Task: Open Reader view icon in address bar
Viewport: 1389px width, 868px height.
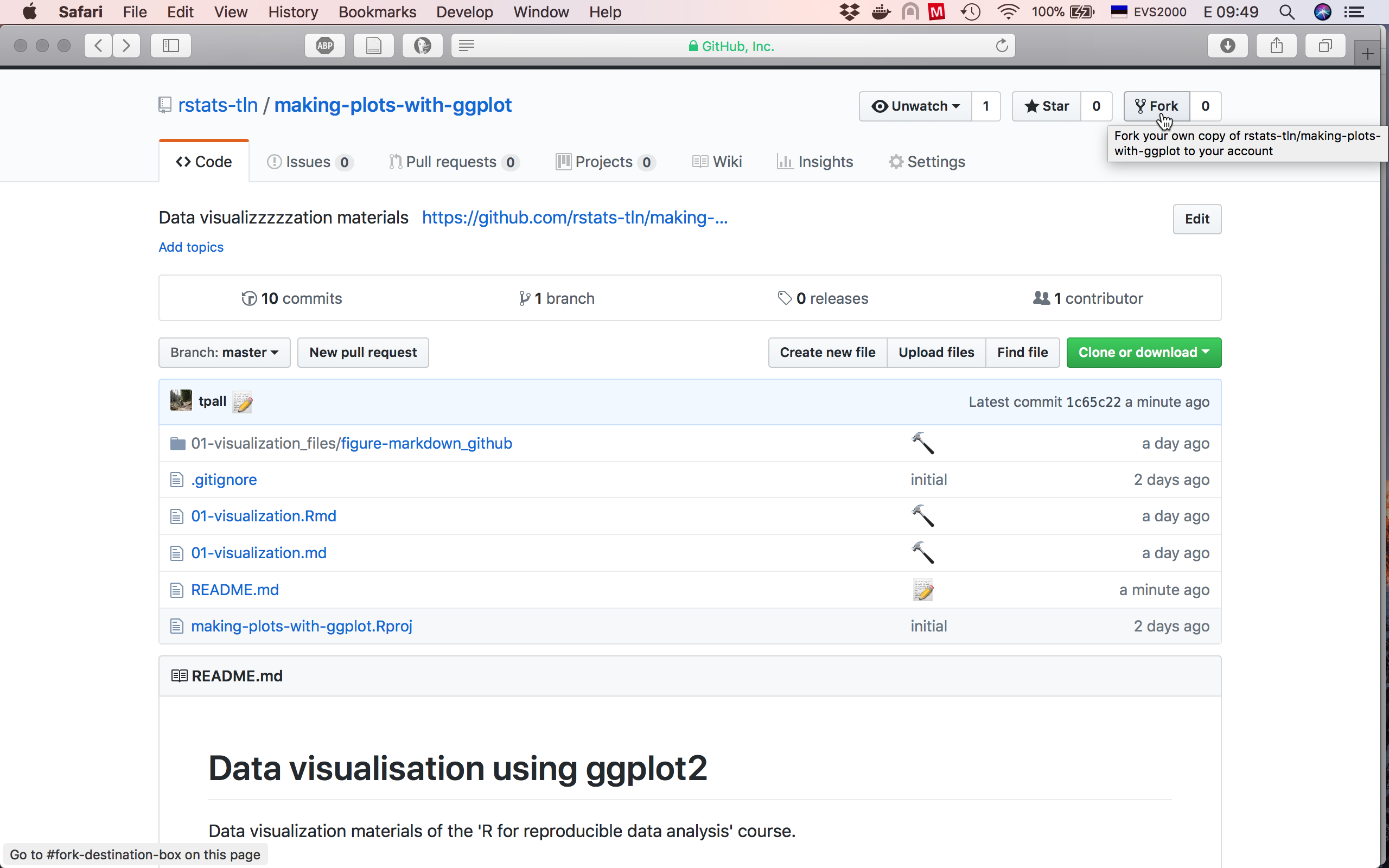Action: (x=467, y=46)
